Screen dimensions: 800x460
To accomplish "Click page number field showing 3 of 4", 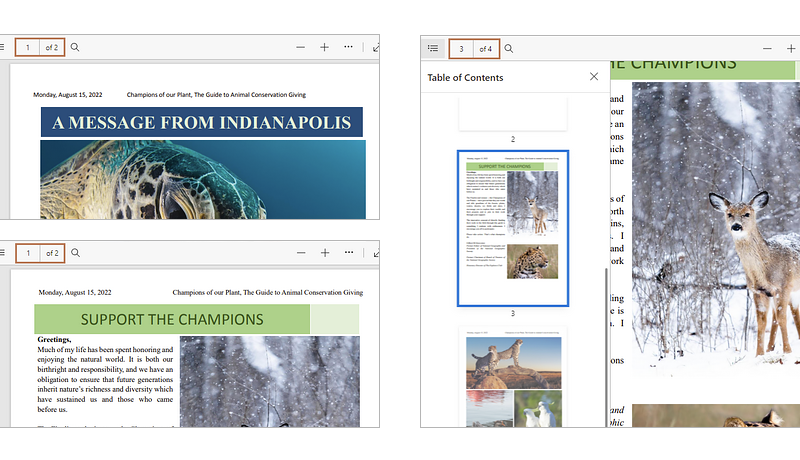I will click(461, 48).
